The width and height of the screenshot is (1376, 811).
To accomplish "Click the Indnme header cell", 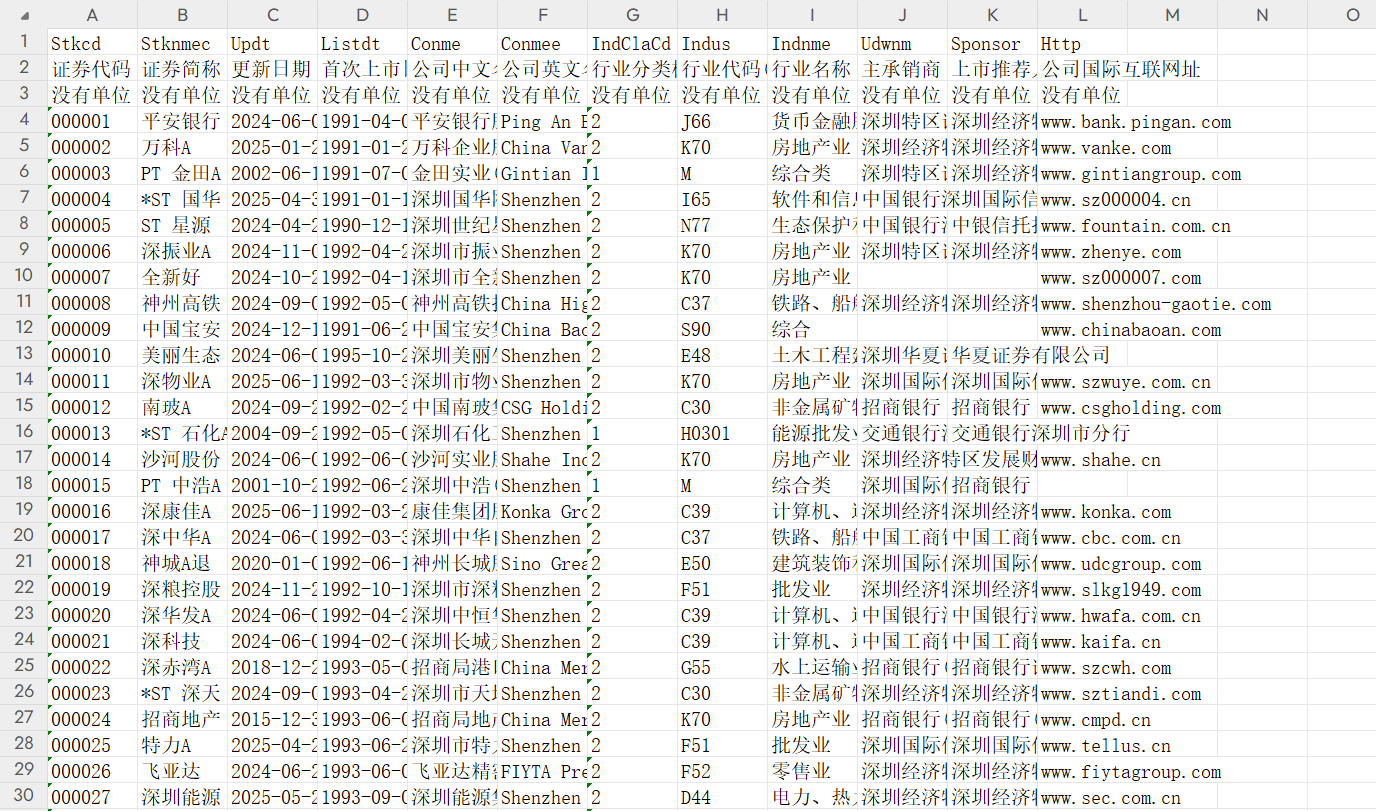I will pos(813,43).
